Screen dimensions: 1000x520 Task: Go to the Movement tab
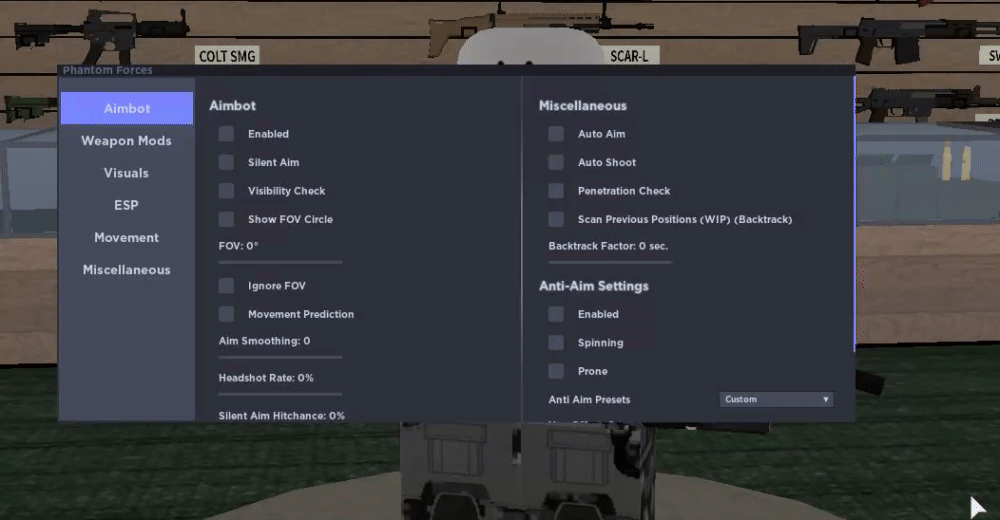[x=126, y=237]
